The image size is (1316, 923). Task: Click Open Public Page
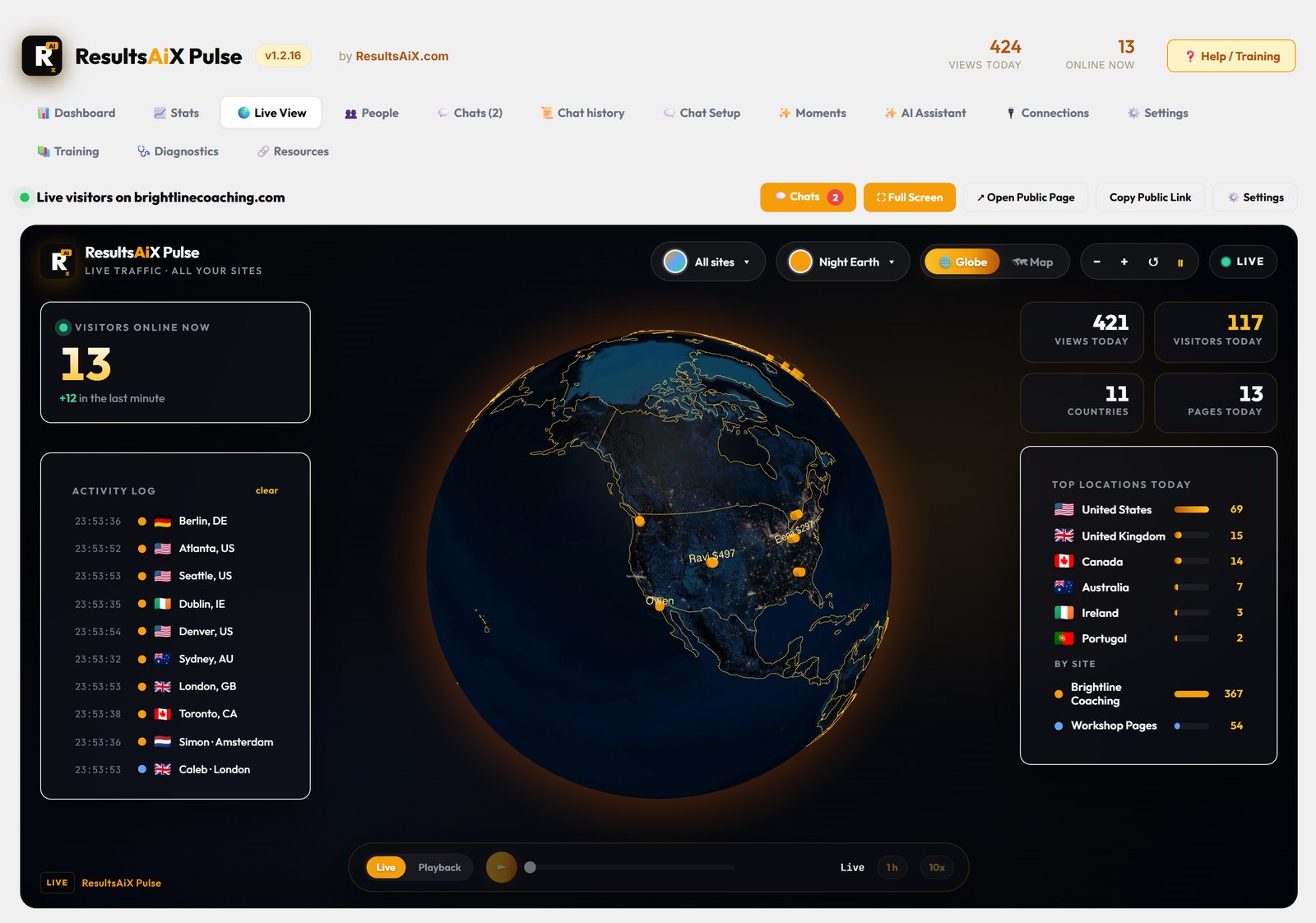[1026, 197]
